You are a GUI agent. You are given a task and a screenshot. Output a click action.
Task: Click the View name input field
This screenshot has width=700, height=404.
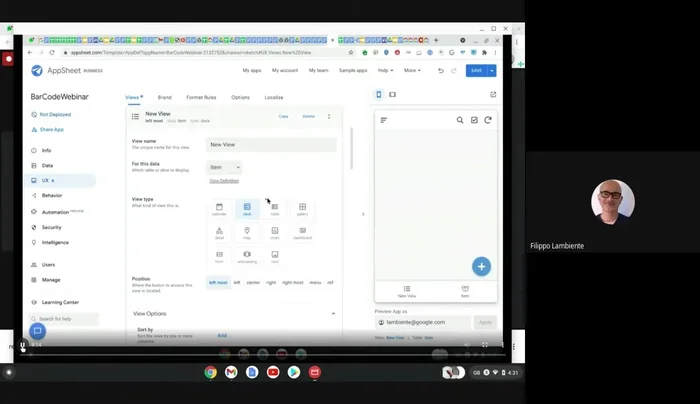coord(270,145)
